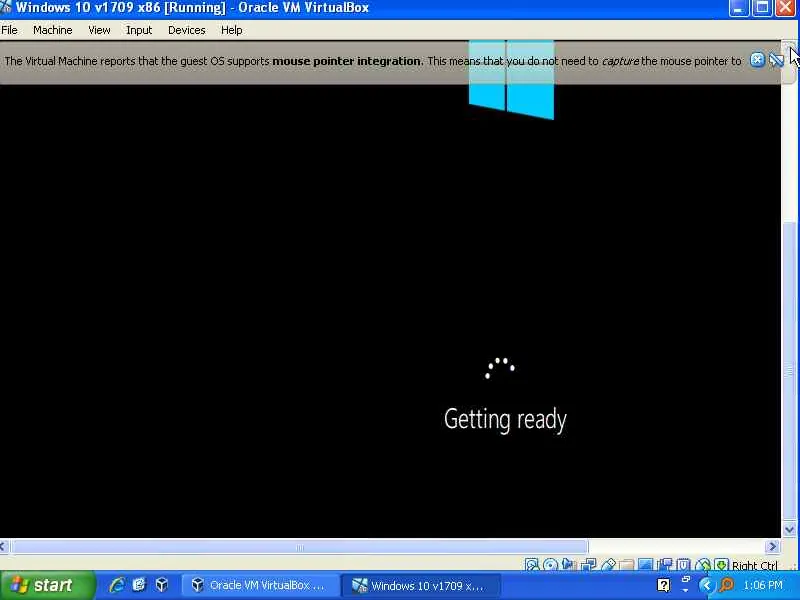
Task: Click the vertical scrollbar down arrow
Action: (x=789, y=530)
